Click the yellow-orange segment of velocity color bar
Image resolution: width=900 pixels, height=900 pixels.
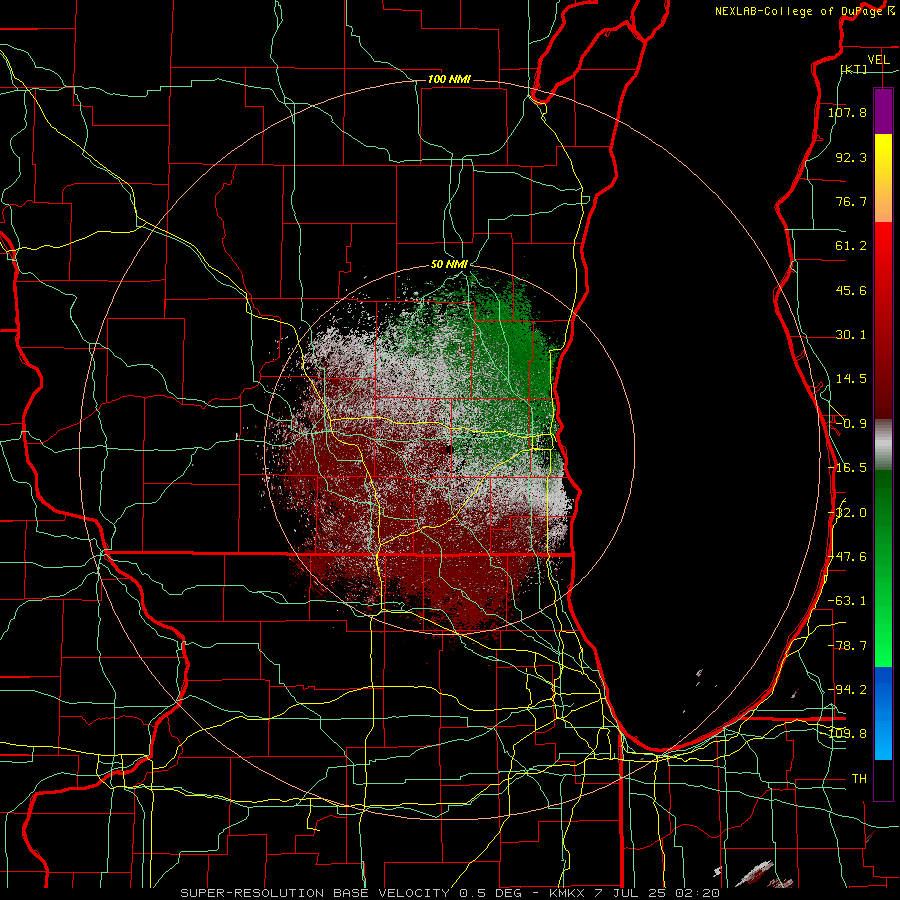[883, 178]
